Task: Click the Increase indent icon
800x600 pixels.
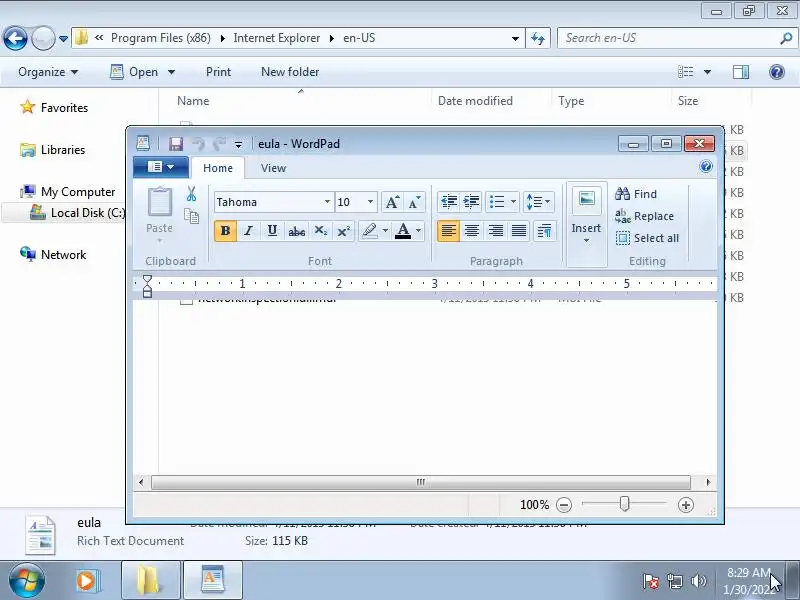Action: 471,202
